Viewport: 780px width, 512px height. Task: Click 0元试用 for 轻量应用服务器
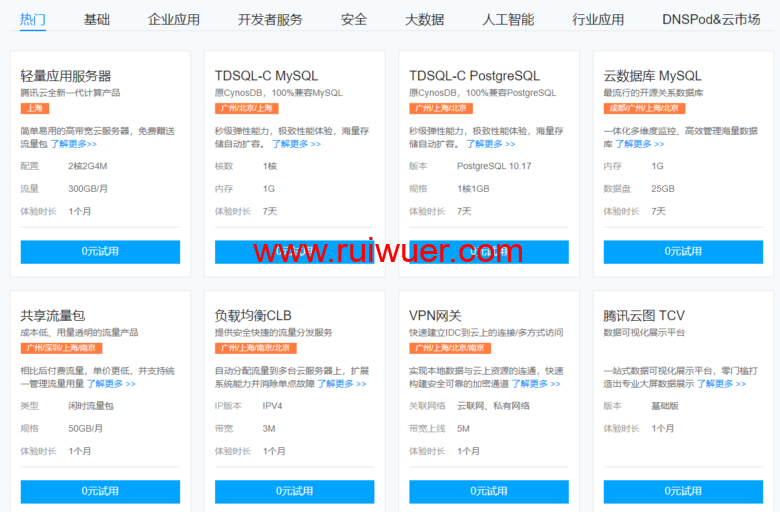(x=100, y=251)
